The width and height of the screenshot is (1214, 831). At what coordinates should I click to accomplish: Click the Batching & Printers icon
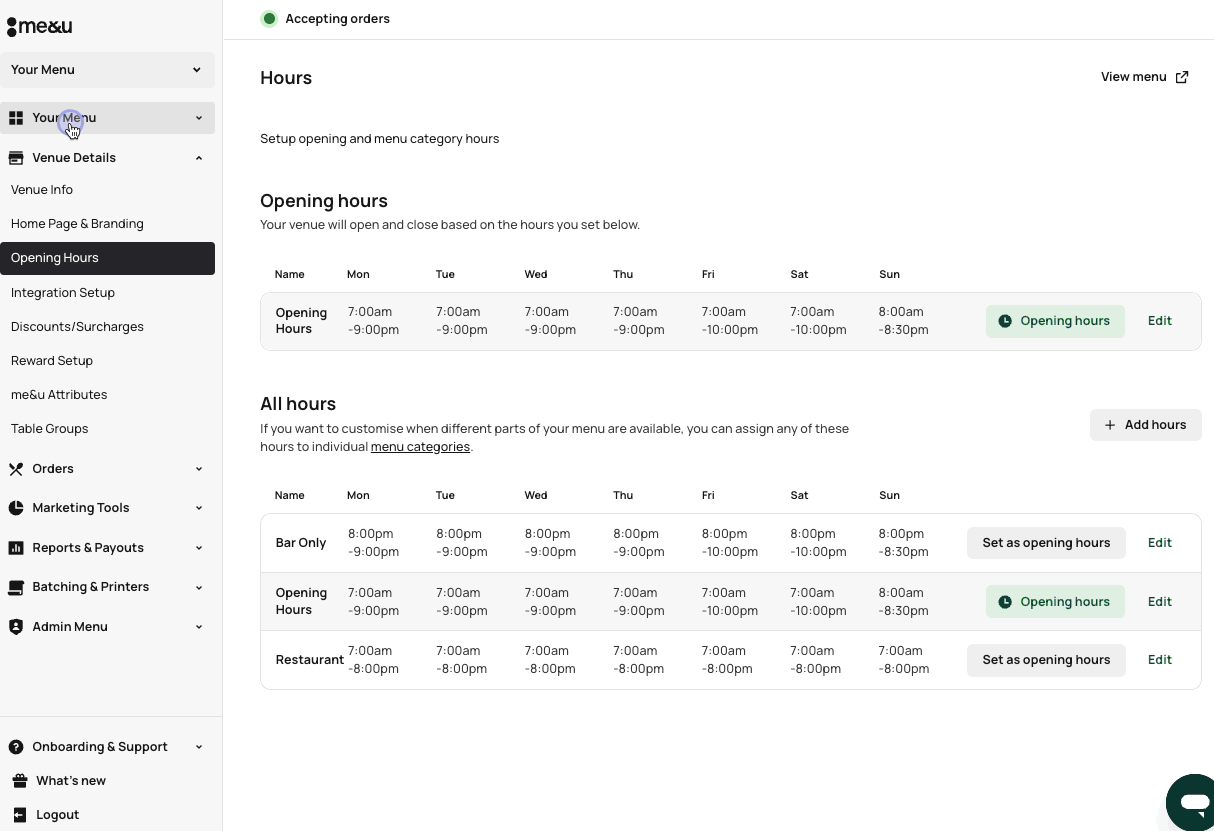coord(16,587)
